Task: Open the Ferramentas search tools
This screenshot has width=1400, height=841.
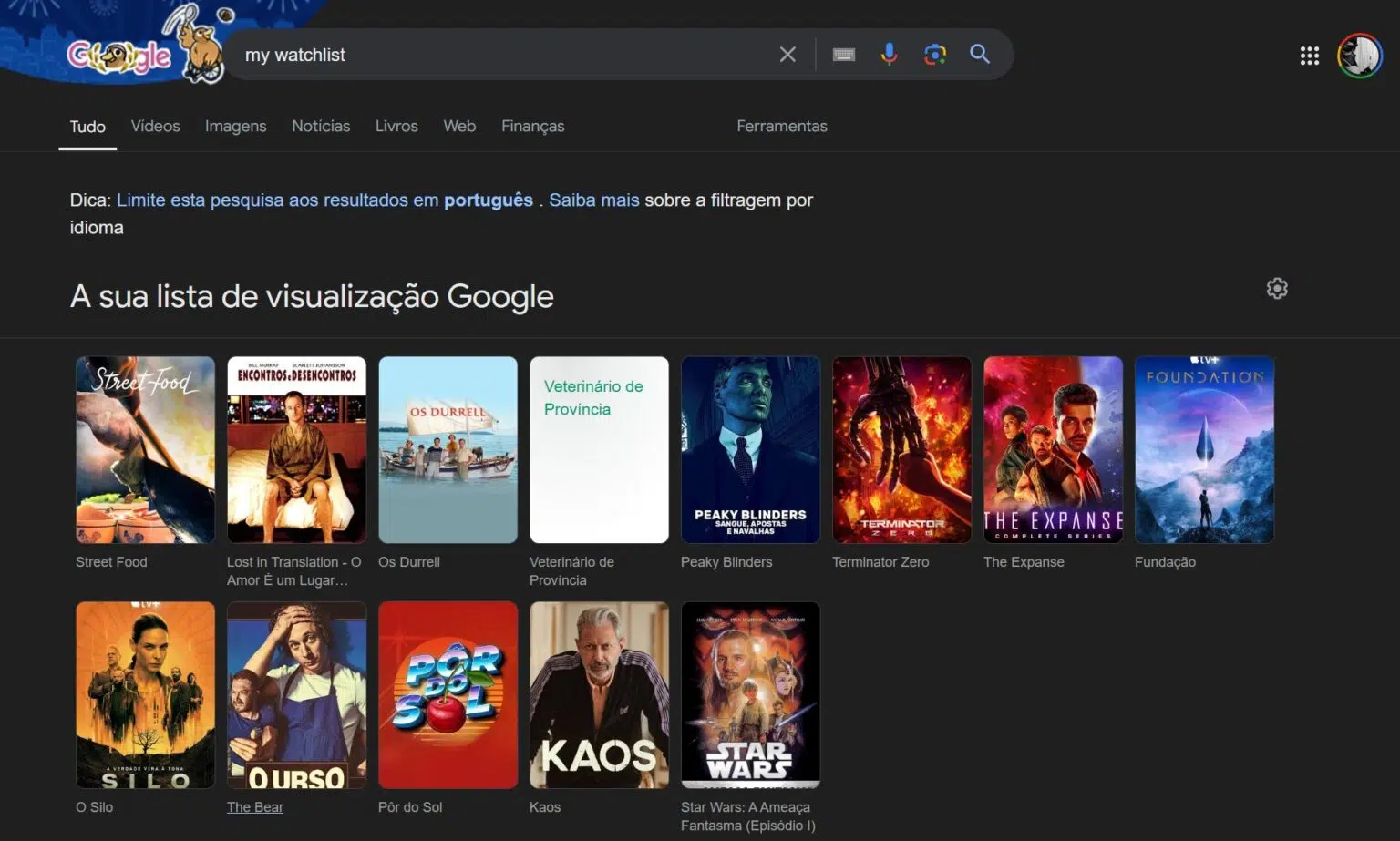Action: [x=782, y=126]
